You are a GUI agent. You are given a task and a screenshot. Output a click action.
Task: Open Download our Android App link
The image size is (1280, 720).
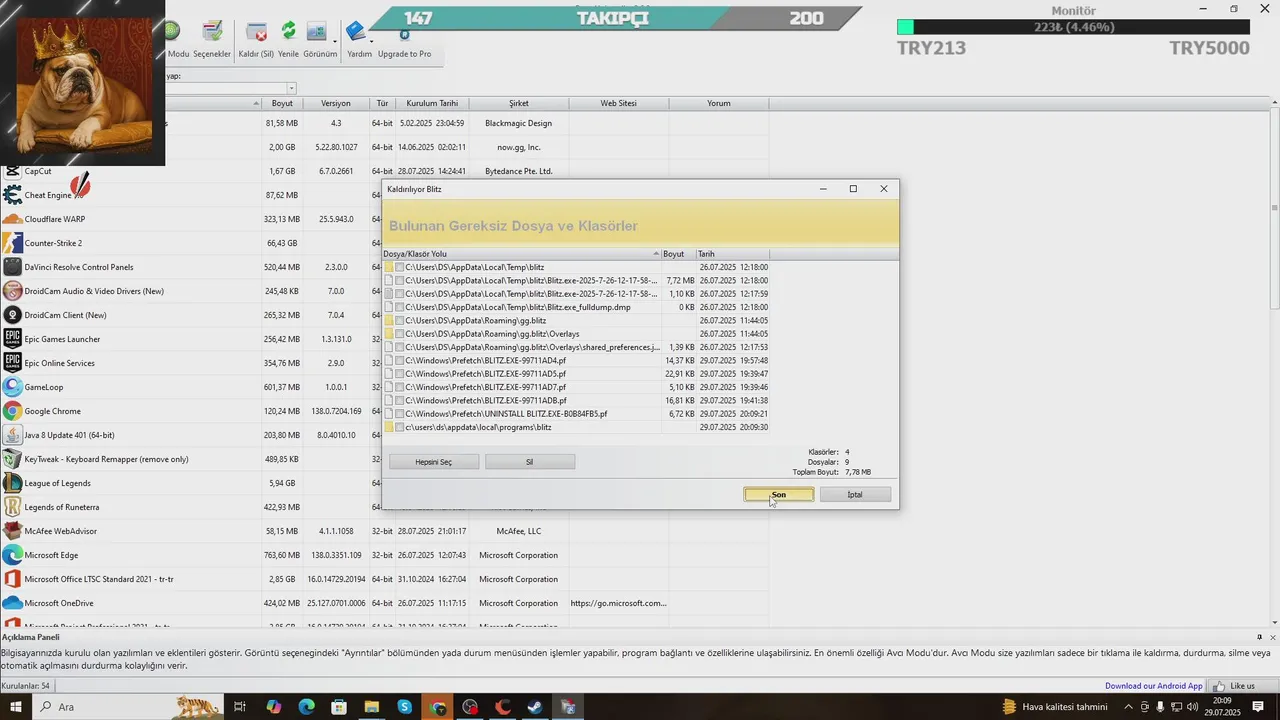click(x=1154, y=686)
